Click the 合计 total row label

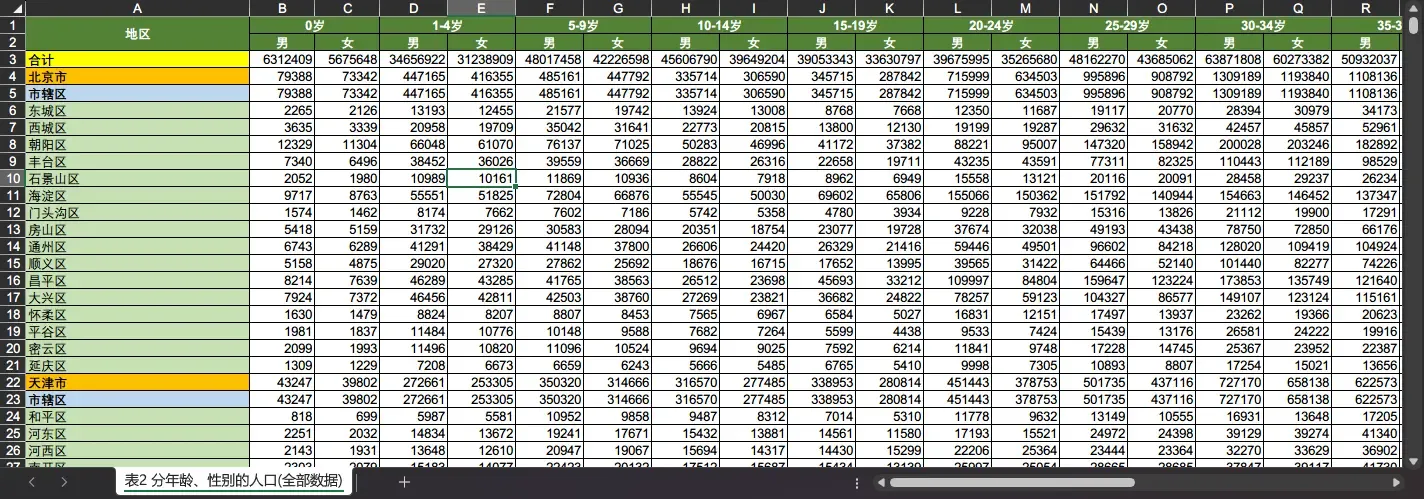137,59
